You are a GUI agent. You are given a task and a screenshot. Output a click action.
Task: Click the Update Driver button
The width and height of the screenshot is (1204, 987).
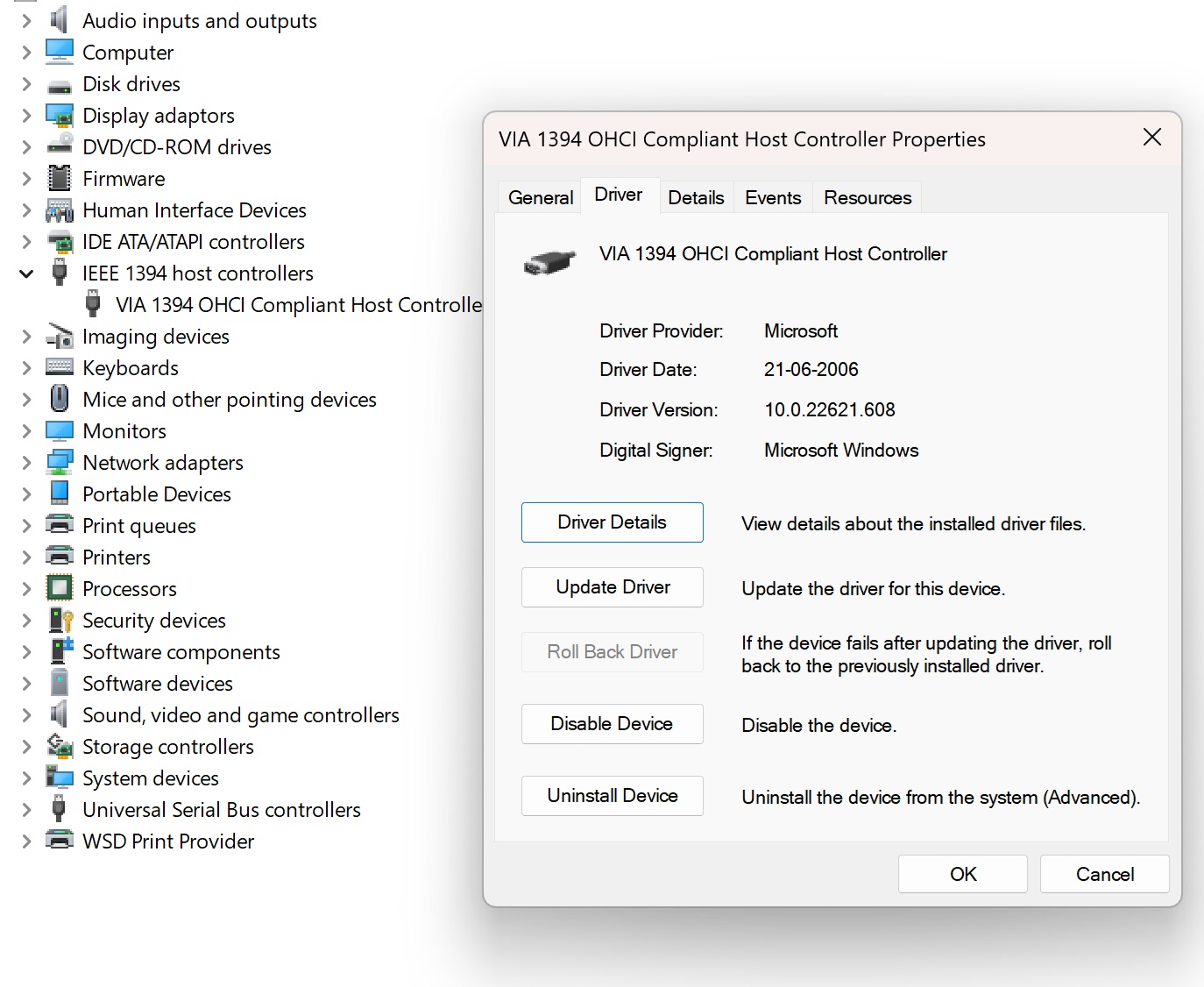point(613,587)
